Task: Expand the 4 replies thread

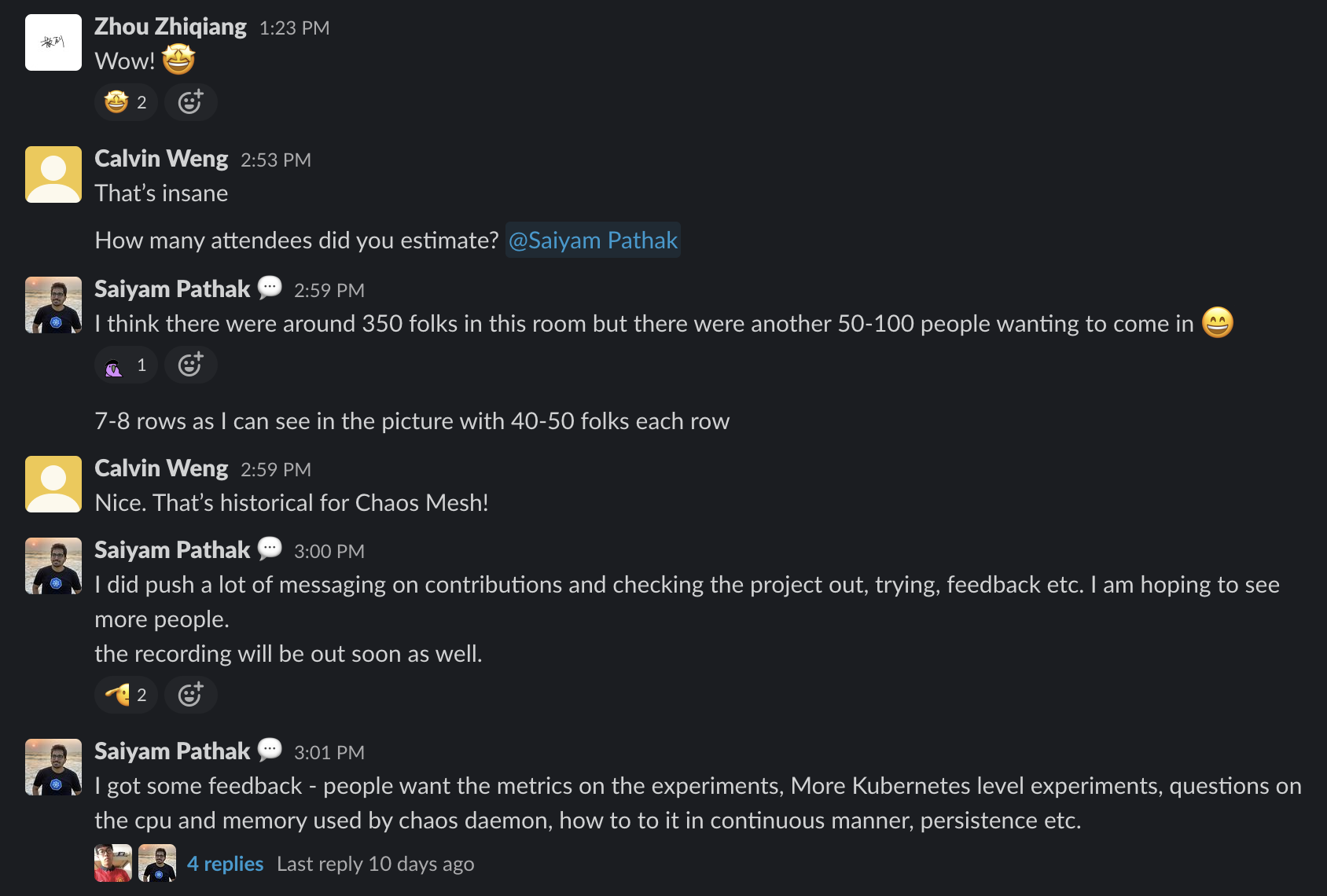Action: click(x=225, y=864)
